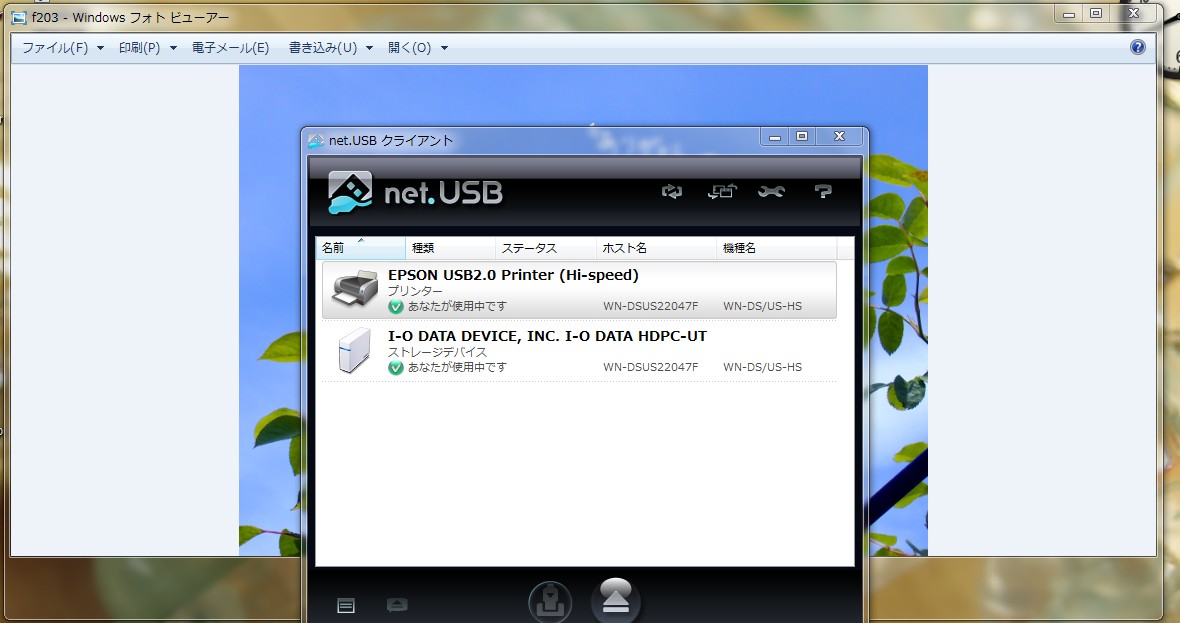Image resolution: width=1180 pixels, height=623 pixels.
Task: Expand the 開く(O) dropdown arrow
Action: click(444, 48)
